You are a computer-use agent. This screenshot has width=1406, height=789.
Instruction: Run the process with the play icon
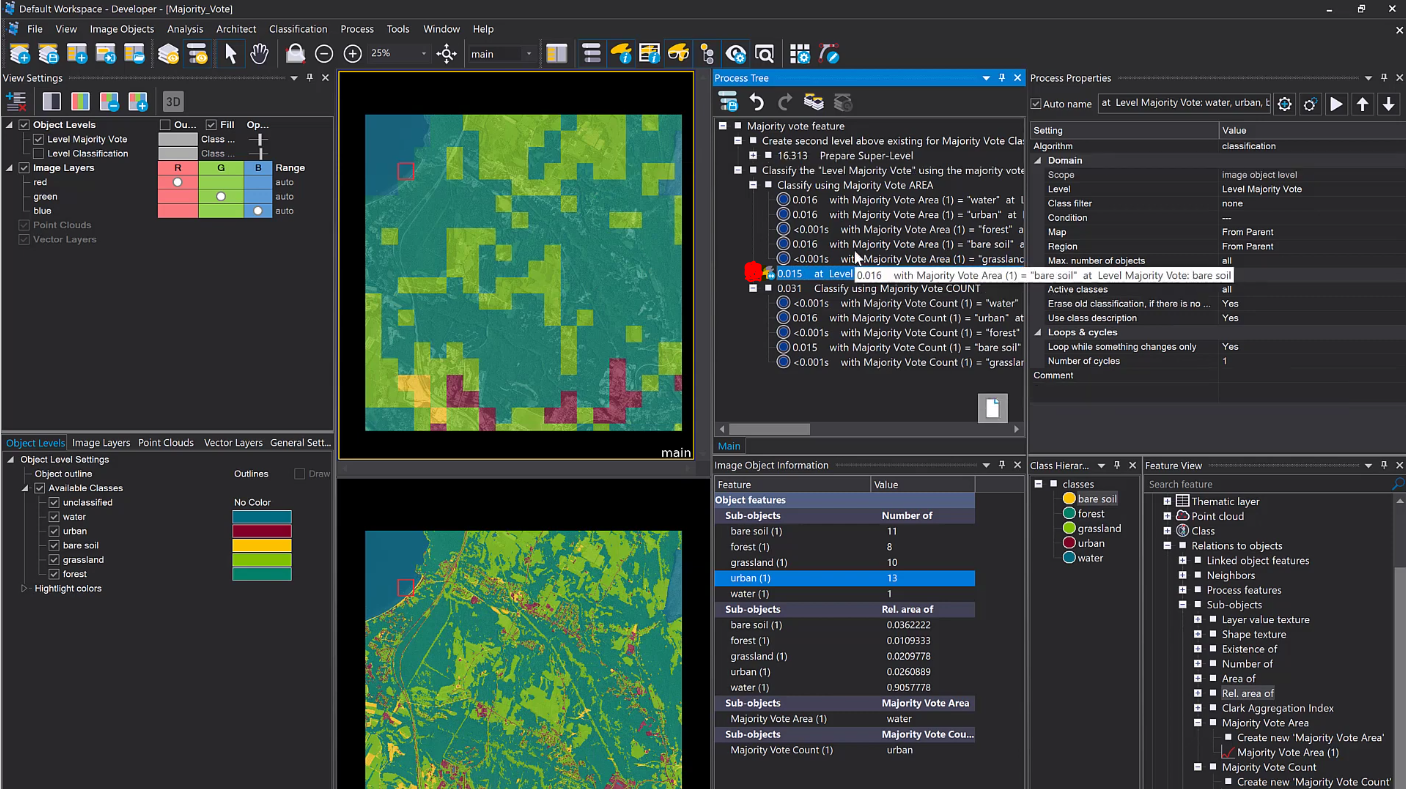1336,103
